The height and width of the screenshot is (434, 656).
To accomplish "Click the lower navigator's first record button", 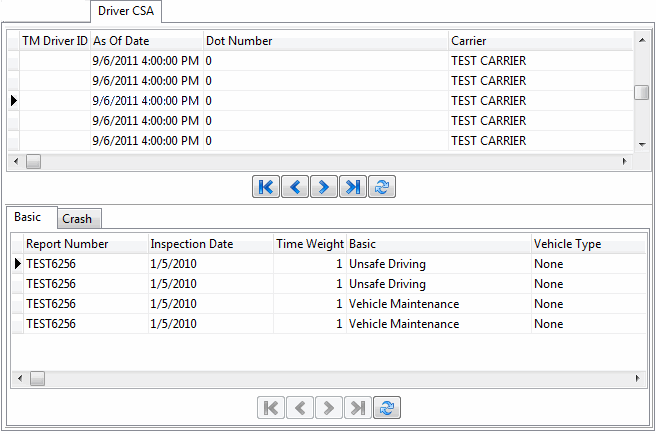I will [271, 407].
